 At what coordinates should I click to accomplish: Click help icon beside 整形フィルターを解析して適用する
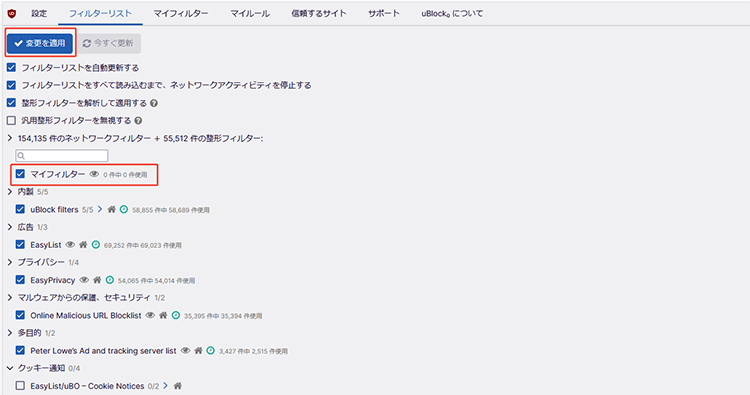click(154, 103)
